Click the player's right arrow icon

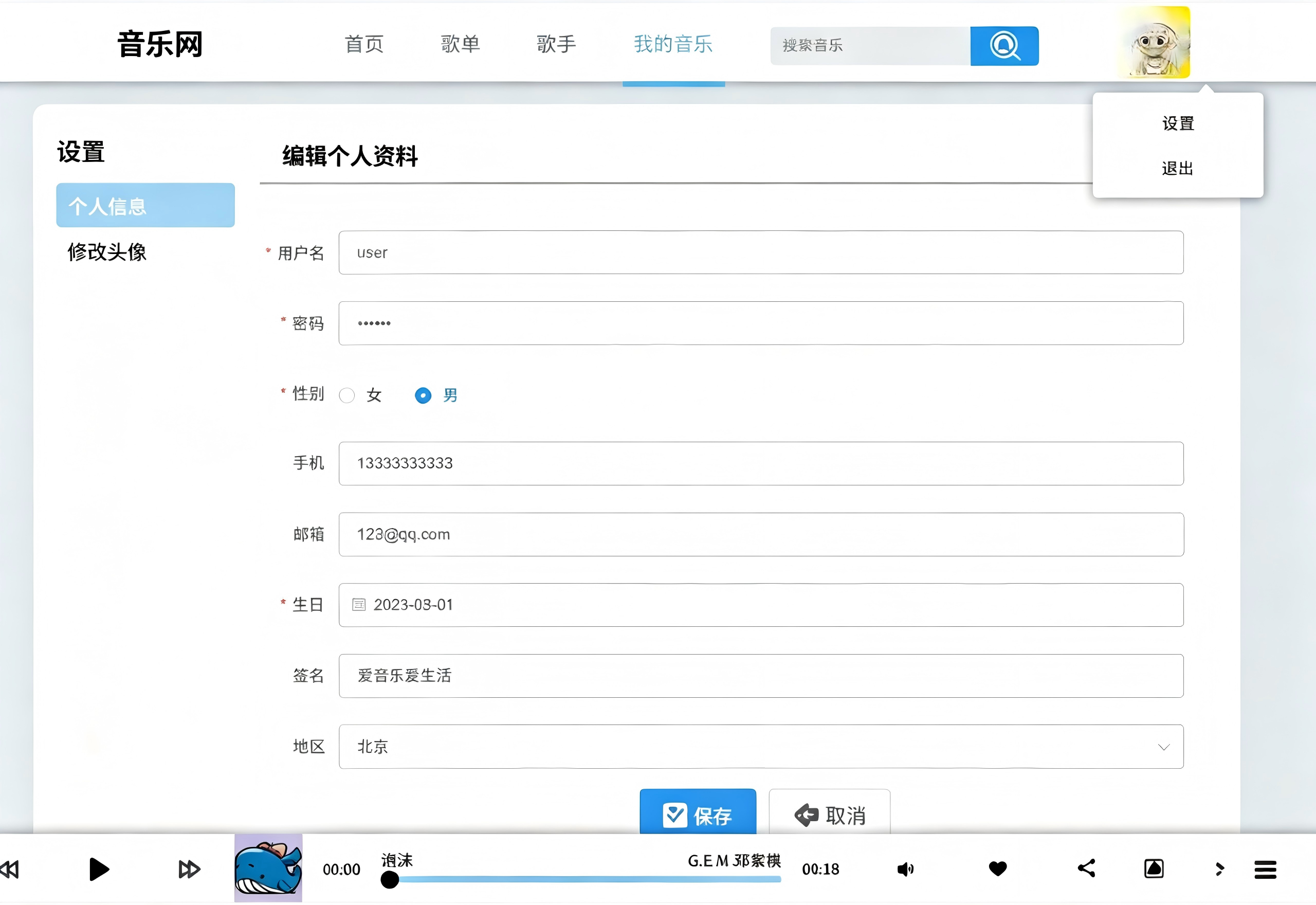click(1220, 870)
